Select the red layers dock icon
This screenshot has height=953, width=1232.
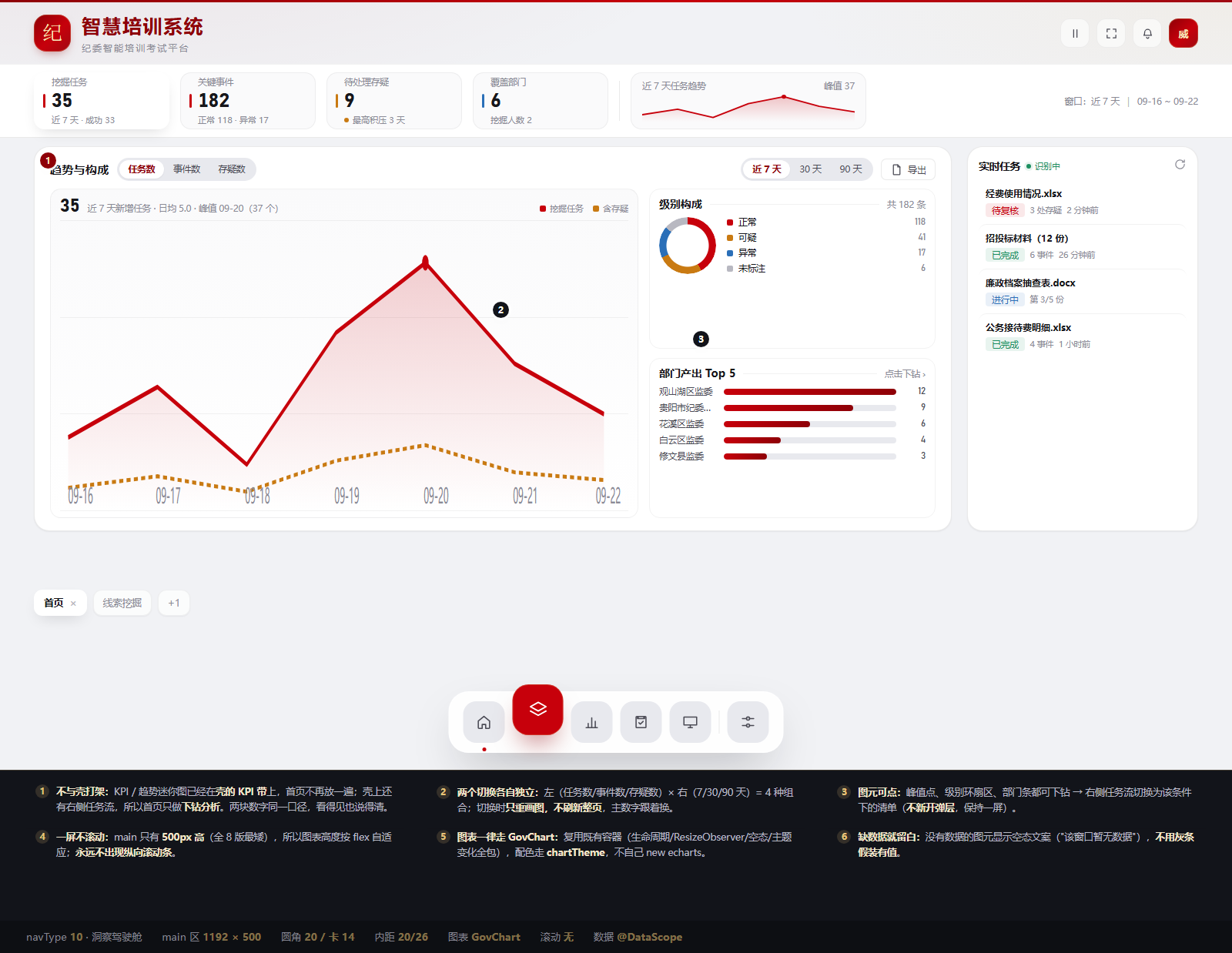tap(537, 709)
